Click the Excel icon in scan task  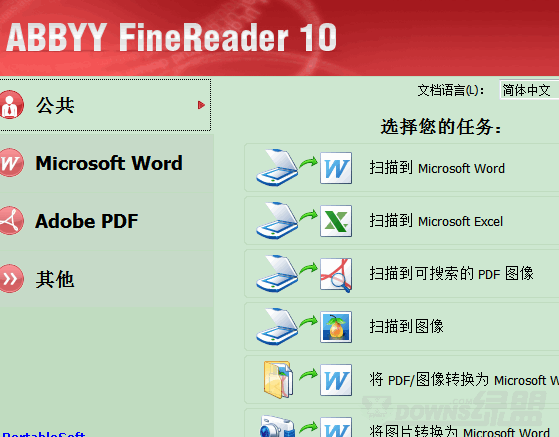(x=336, y=221)
